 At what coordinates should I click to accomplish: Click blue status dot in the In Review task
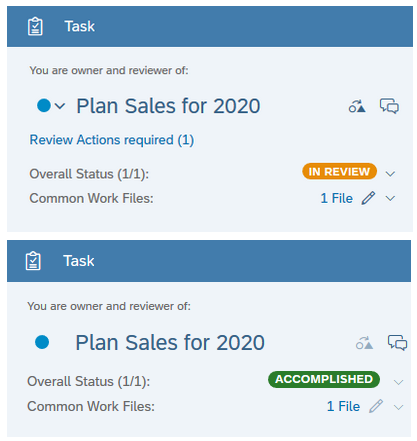(44, 106)
